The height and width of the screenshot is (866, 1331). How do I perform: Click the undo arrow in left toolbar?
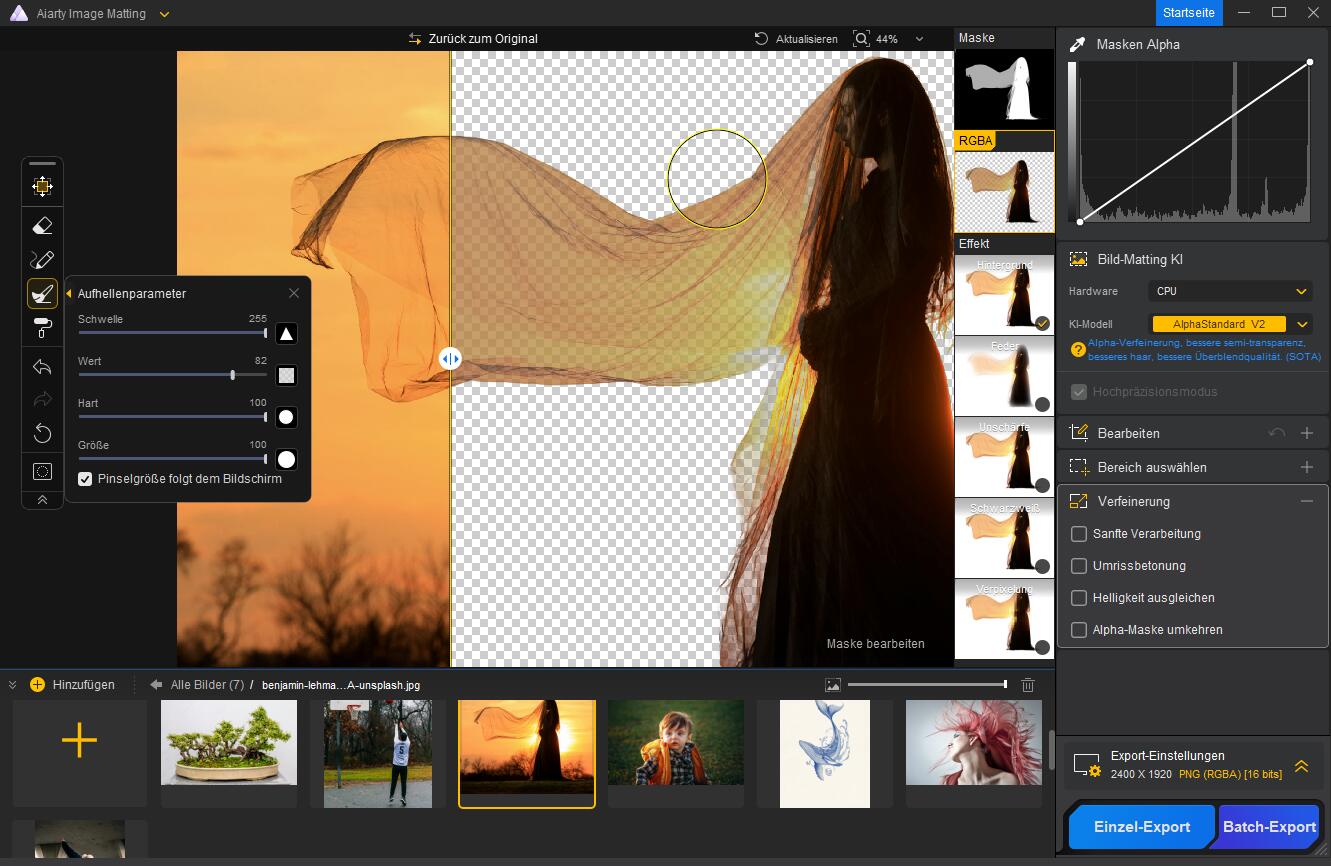(42, 367)
